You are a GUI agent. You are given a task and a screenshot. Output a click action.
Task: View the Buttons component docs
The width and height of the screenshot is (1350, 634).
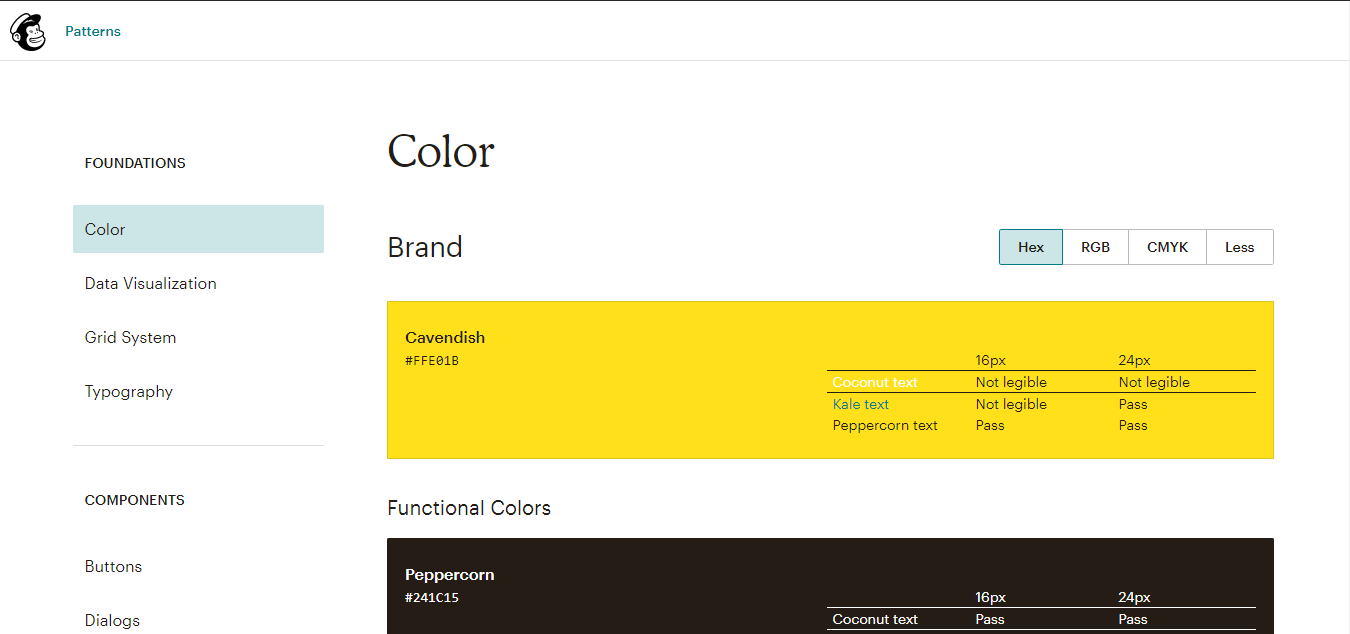113,566
